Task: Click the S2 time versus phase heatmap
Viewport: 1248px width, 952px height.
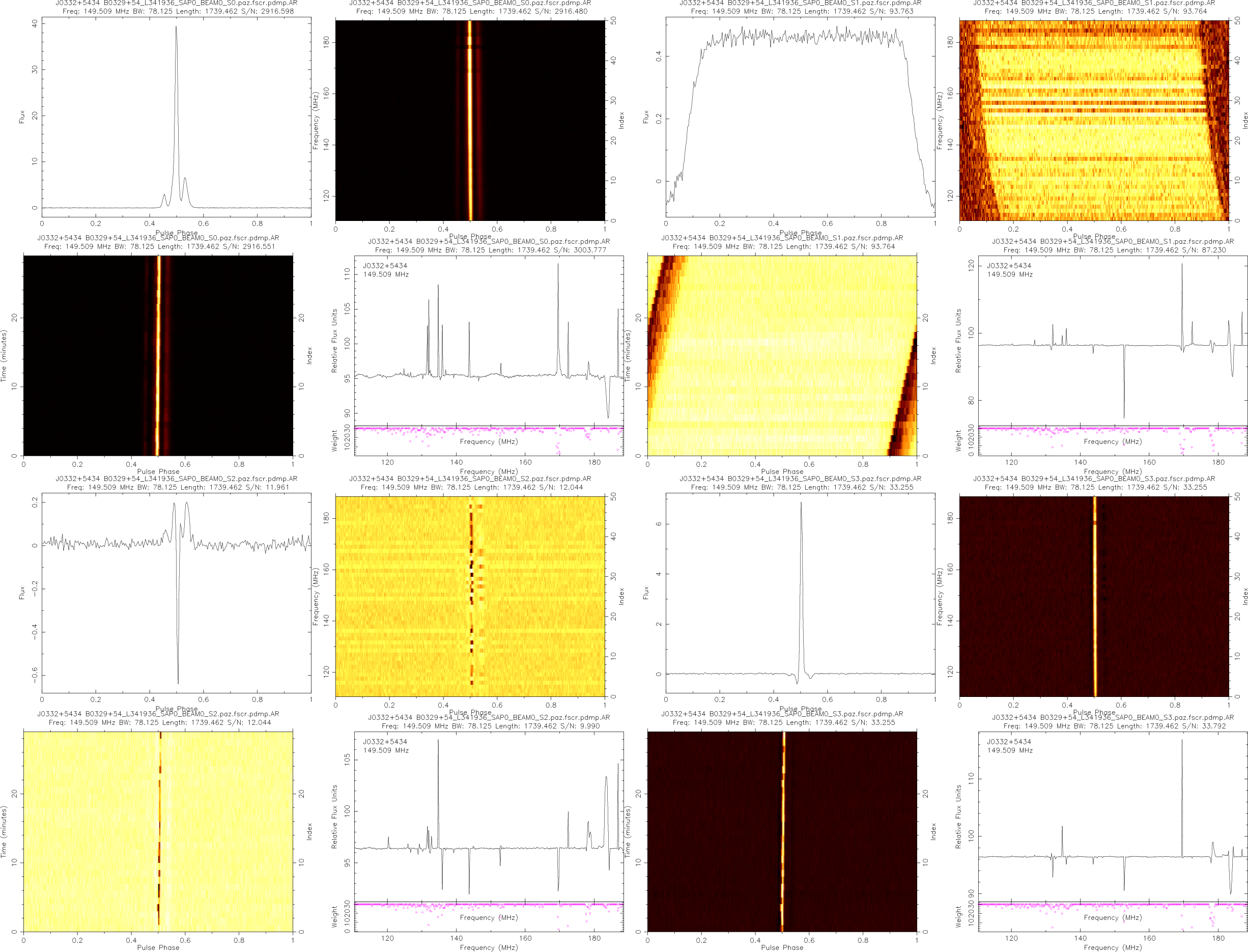Action: coord(158,831)
